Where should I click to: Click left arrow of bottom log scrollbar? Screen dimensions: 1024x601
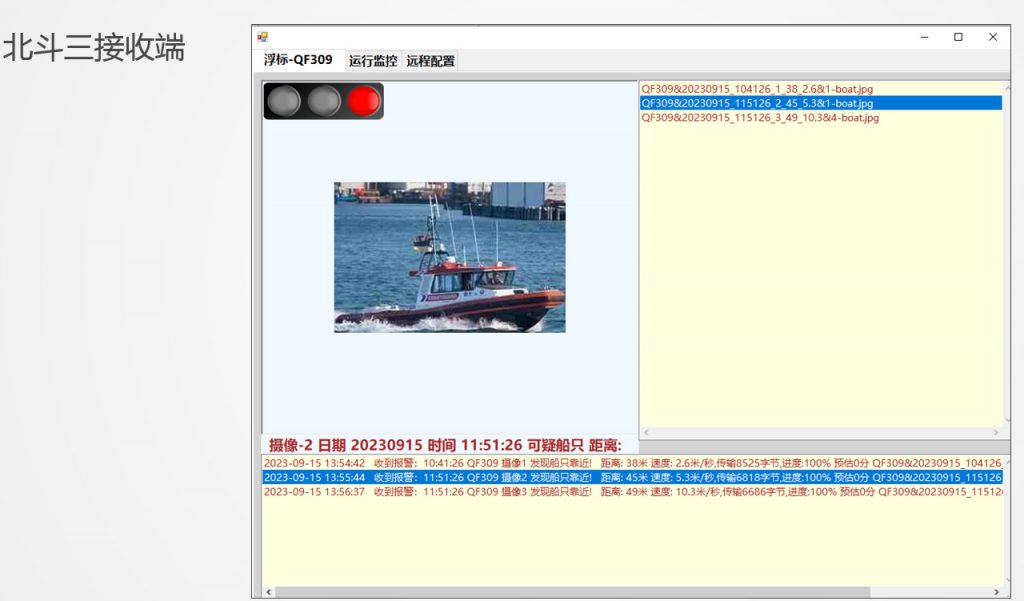click(x=268, y=592)
